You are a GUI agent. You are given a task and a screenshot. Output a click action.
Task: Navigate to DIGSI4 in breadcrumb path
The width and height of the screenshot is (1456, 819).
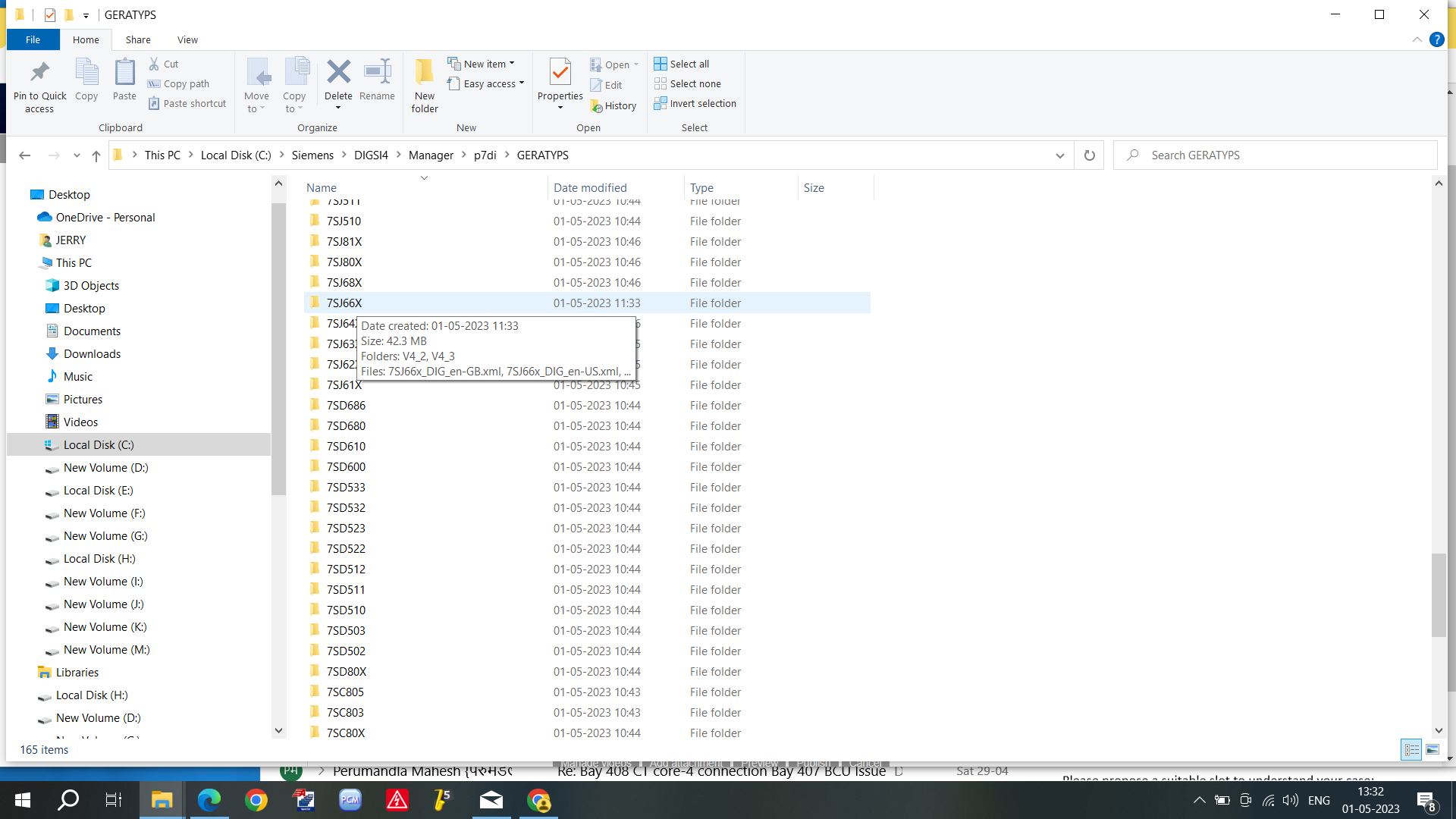[x=371, y=155]
